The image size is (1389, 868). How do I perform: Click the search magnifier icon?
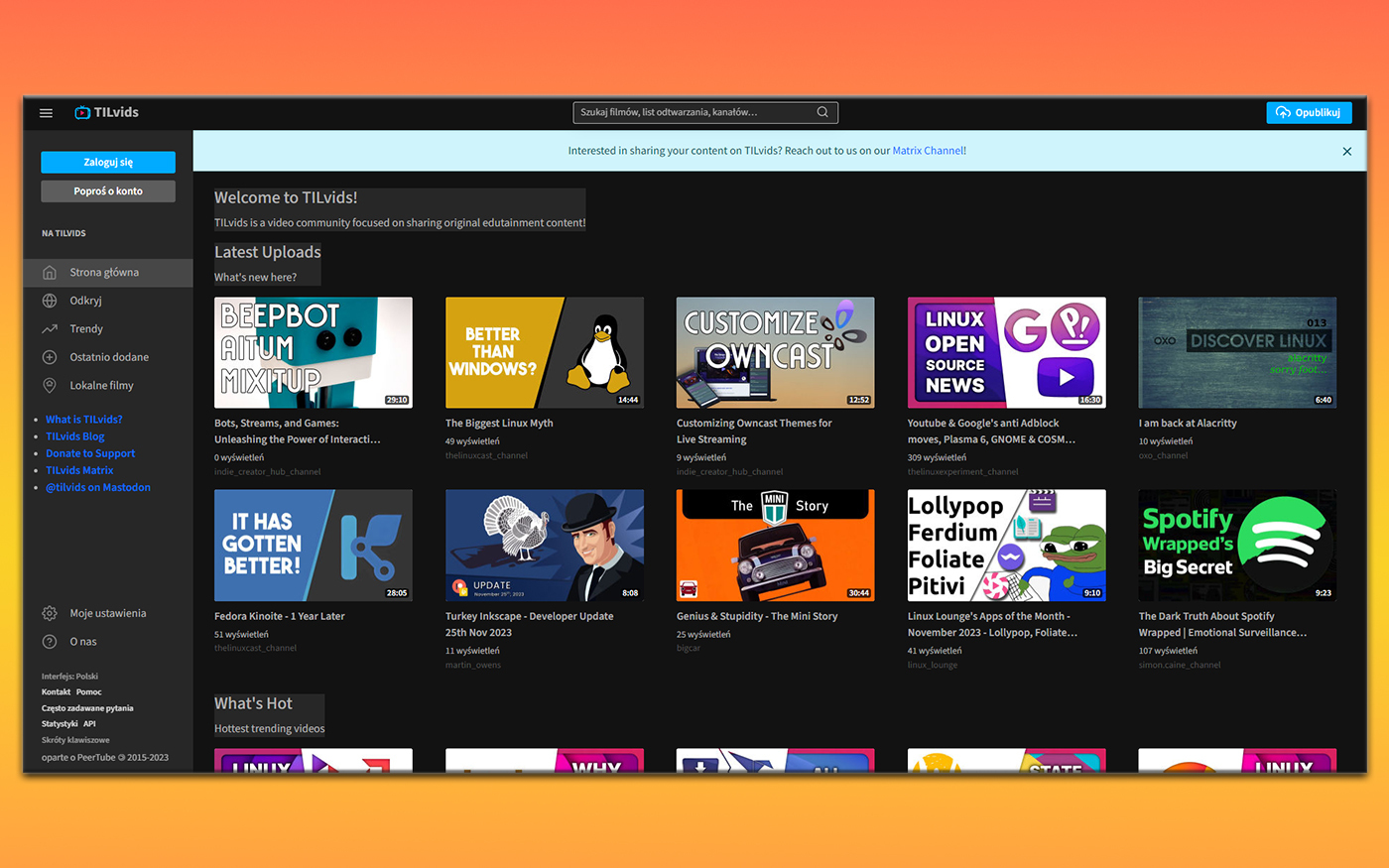coord(821,112)
